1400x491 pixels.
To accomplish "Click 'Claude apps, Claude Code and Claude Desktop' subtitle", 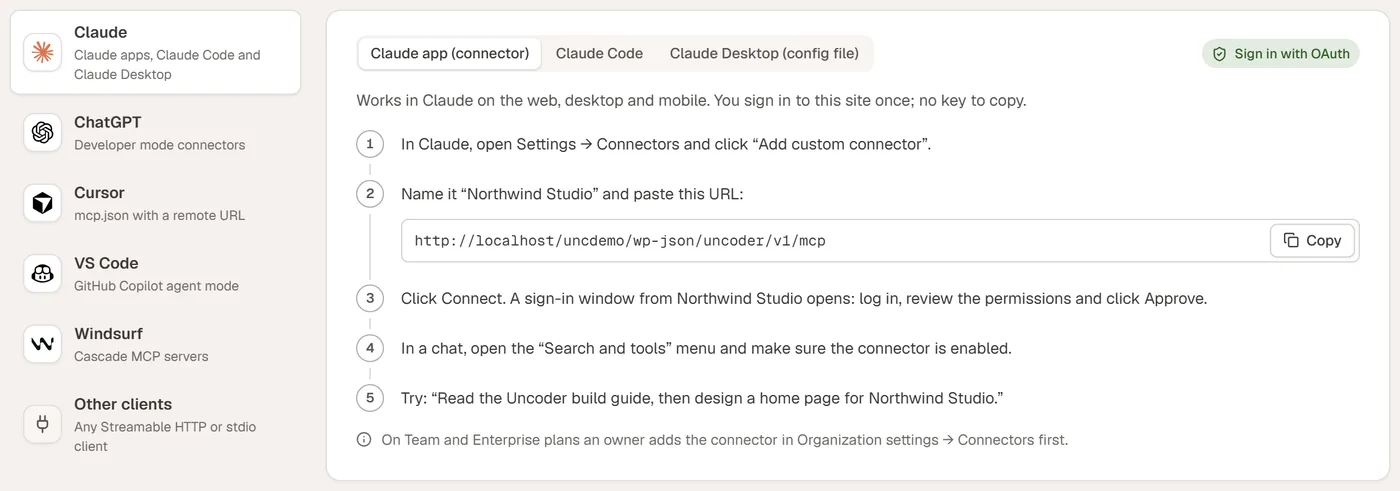I will click(x=167, y=65).
